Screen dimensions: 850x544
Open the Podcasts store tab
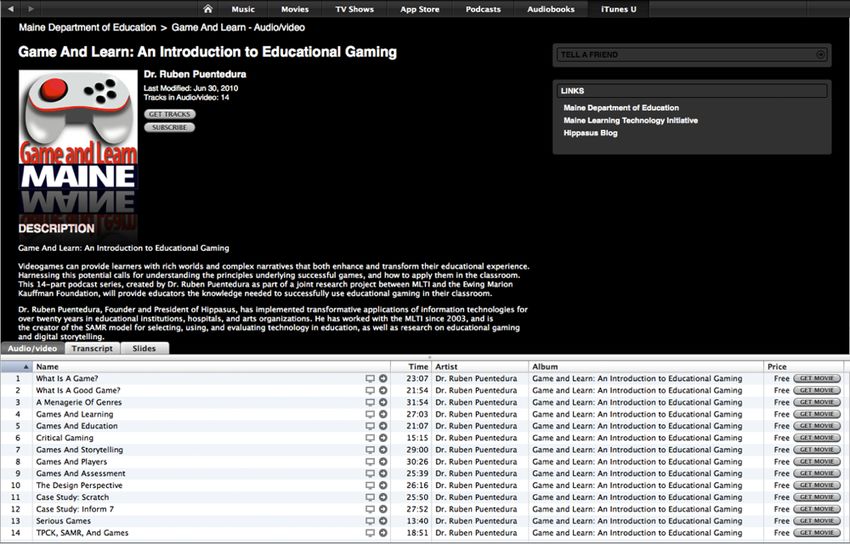coord(483,9)
